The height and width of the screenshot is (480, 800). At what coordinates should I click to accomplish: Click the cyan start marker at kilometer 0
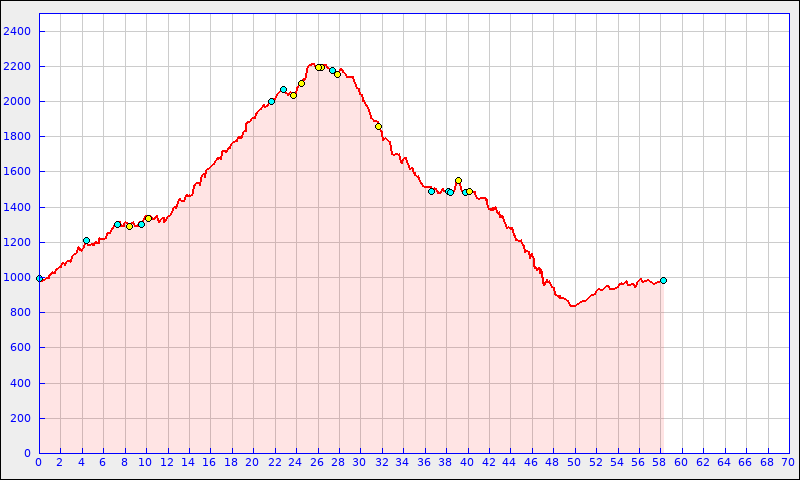coord(39,278)
